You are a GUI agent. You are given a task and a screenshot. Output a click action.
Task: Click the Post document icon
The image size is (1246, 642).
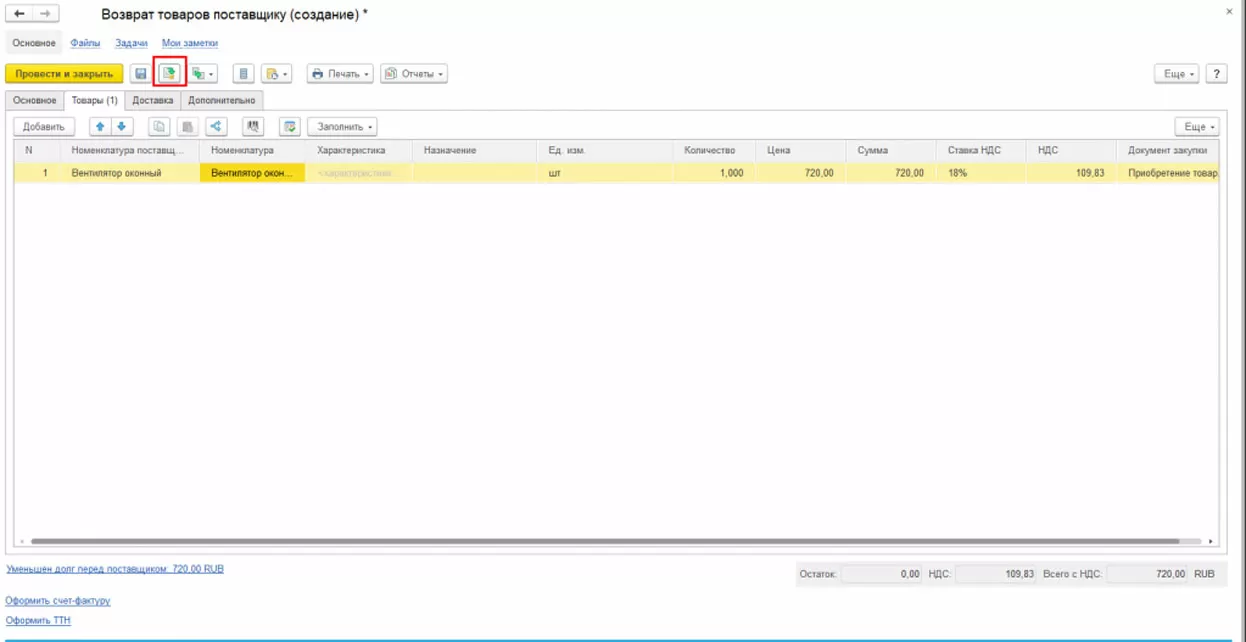click(170, 74)
